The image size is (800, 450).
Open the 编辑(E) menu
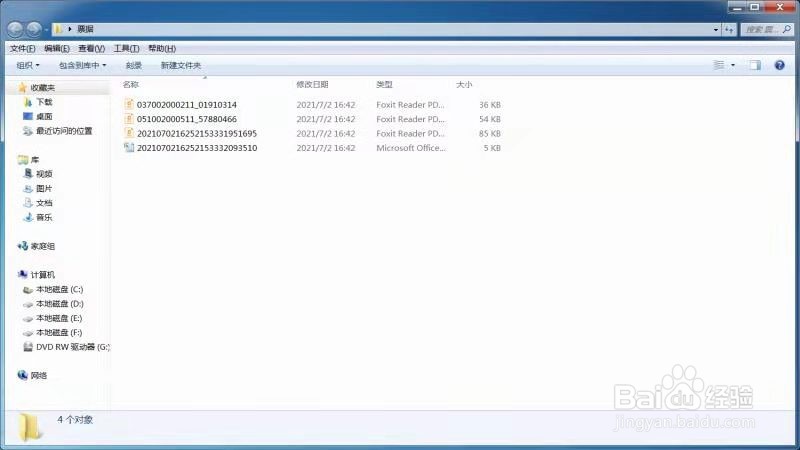[57, 48]
